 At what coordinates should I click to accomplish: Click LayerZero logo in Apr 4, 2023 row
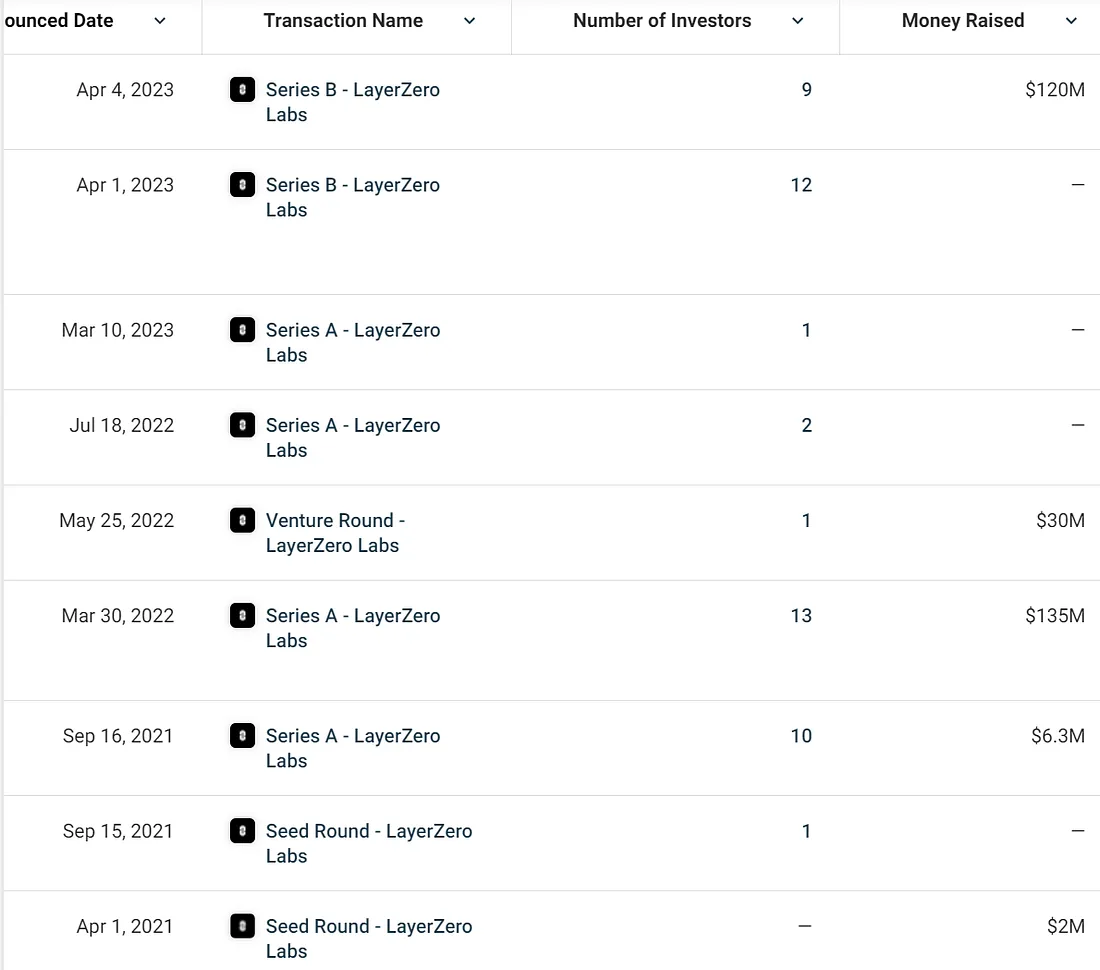point(242,90)
